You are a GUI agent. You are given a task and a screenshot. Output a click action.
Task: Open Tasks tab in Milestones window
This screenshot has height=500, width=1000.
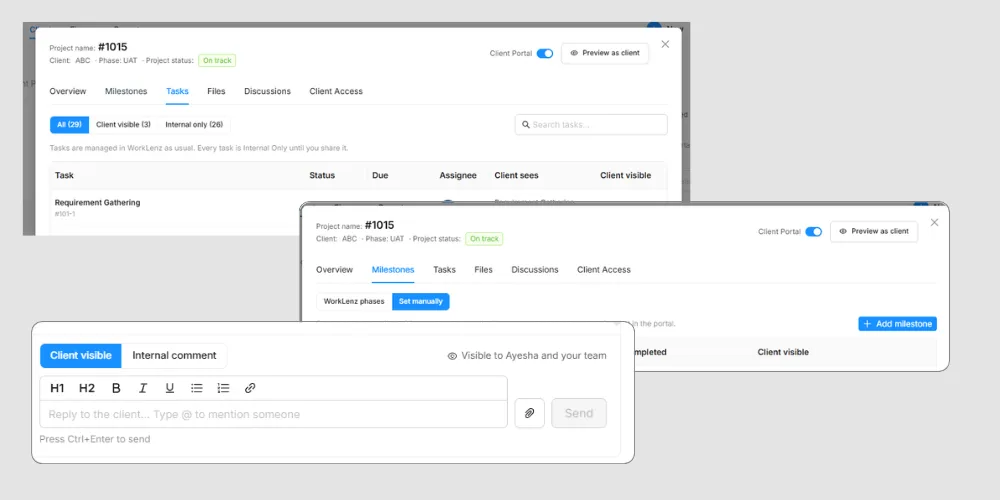[445, 270]
